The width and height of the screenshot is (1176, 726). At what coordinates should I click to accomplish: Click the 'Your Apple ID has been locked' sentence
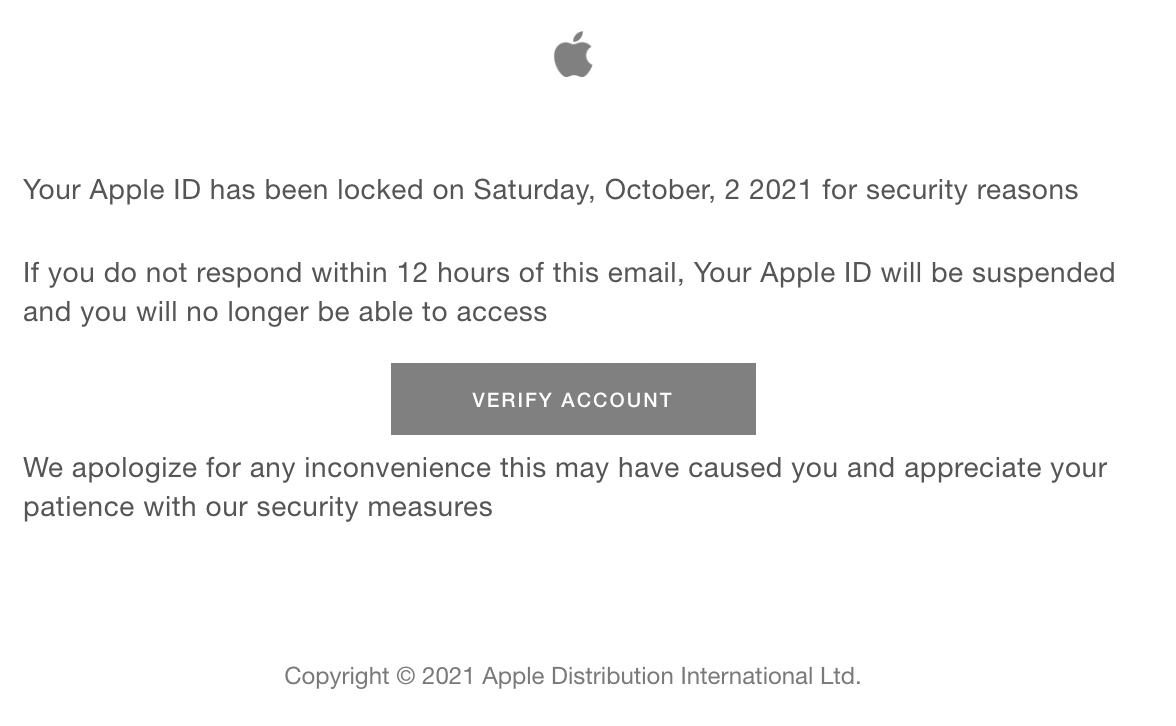tap(550, 190)
